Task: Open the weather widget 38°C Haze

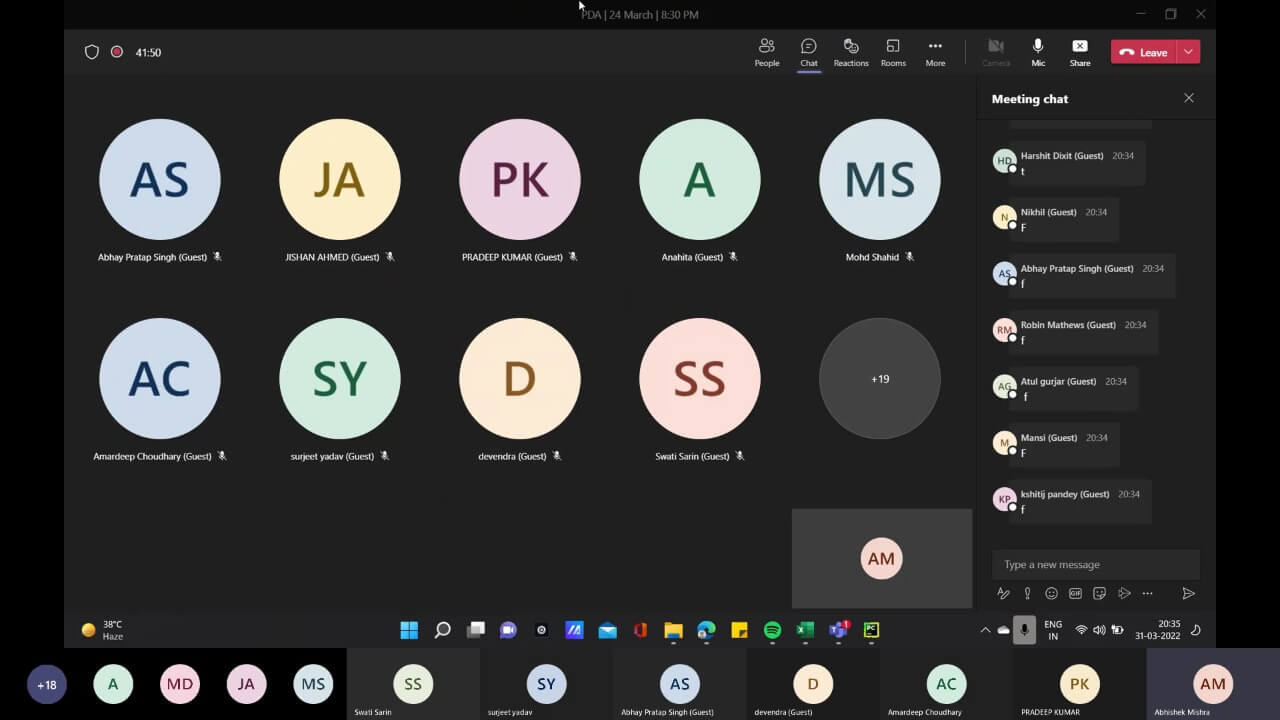Action: [x=102, y=630]
